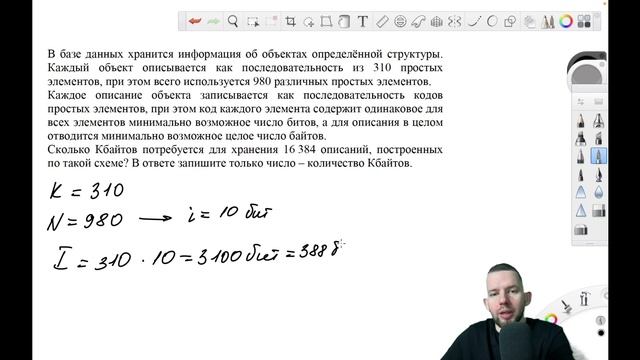Toggle Steady Stroke curve tool
640x360 pixels.
(474, 21)
